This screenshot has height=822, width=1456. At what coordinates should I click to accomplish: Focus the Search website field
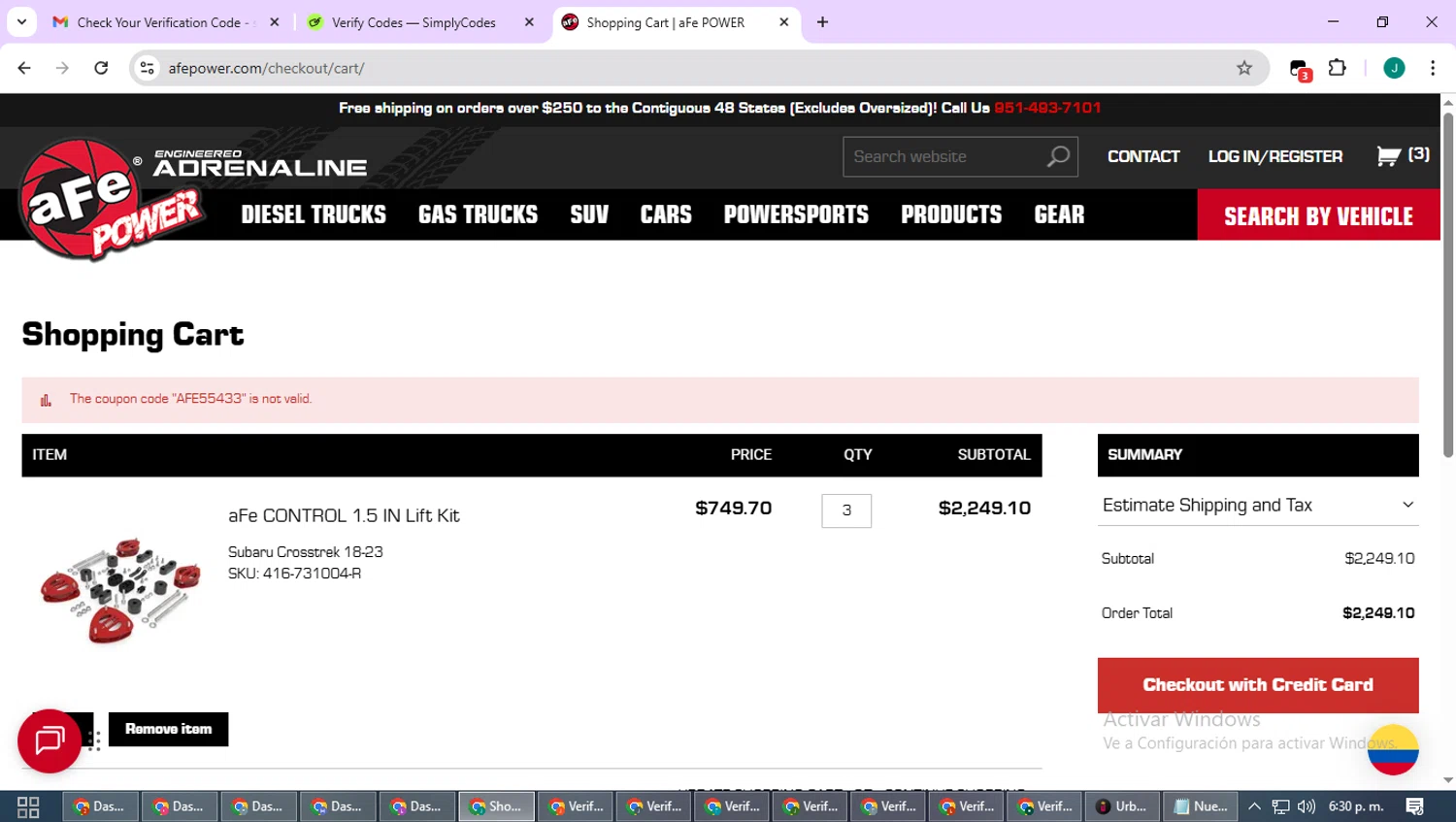[x=943, y=157]
